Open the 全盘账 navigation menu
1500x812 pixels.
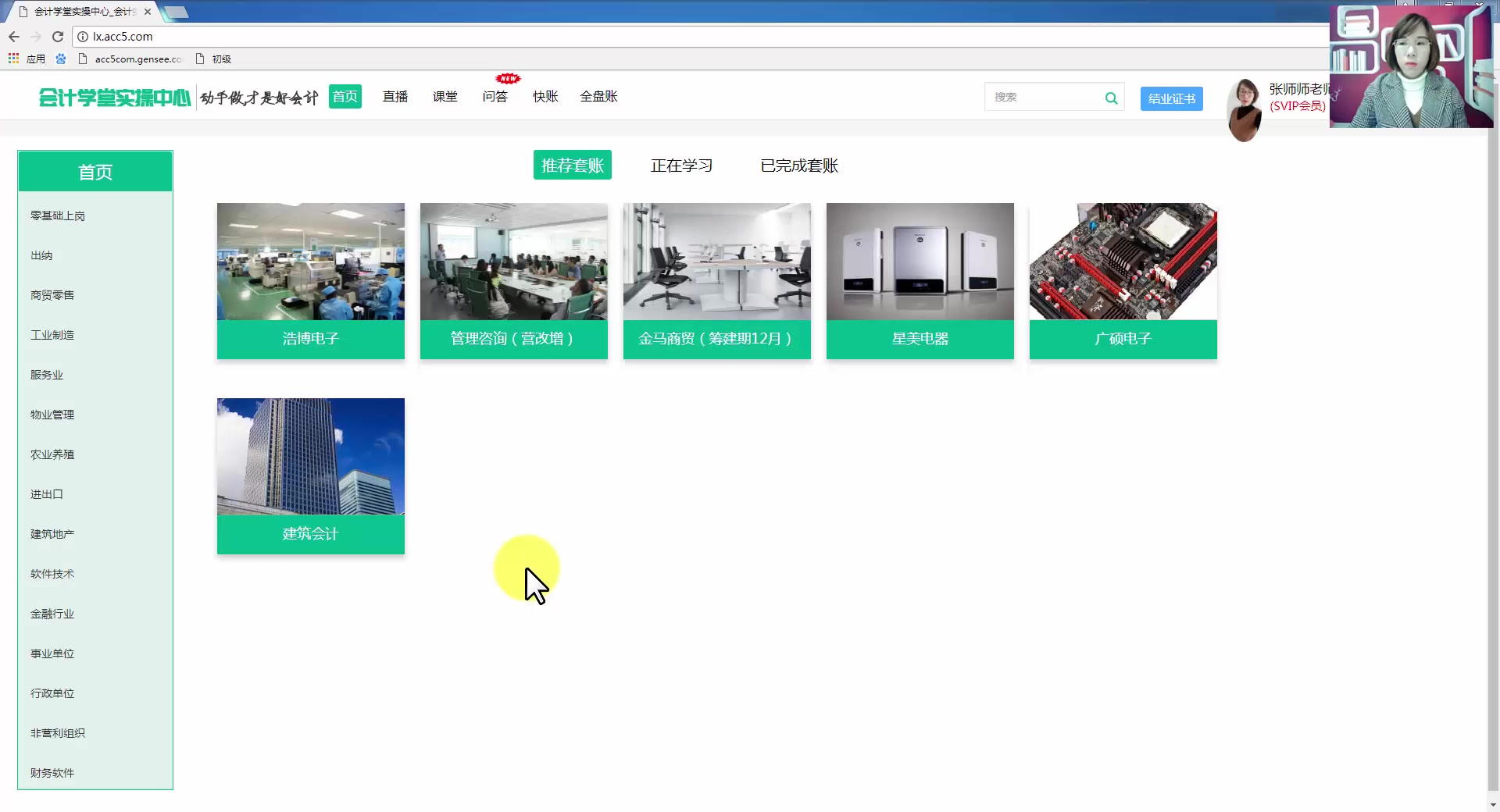click(598, 97)
